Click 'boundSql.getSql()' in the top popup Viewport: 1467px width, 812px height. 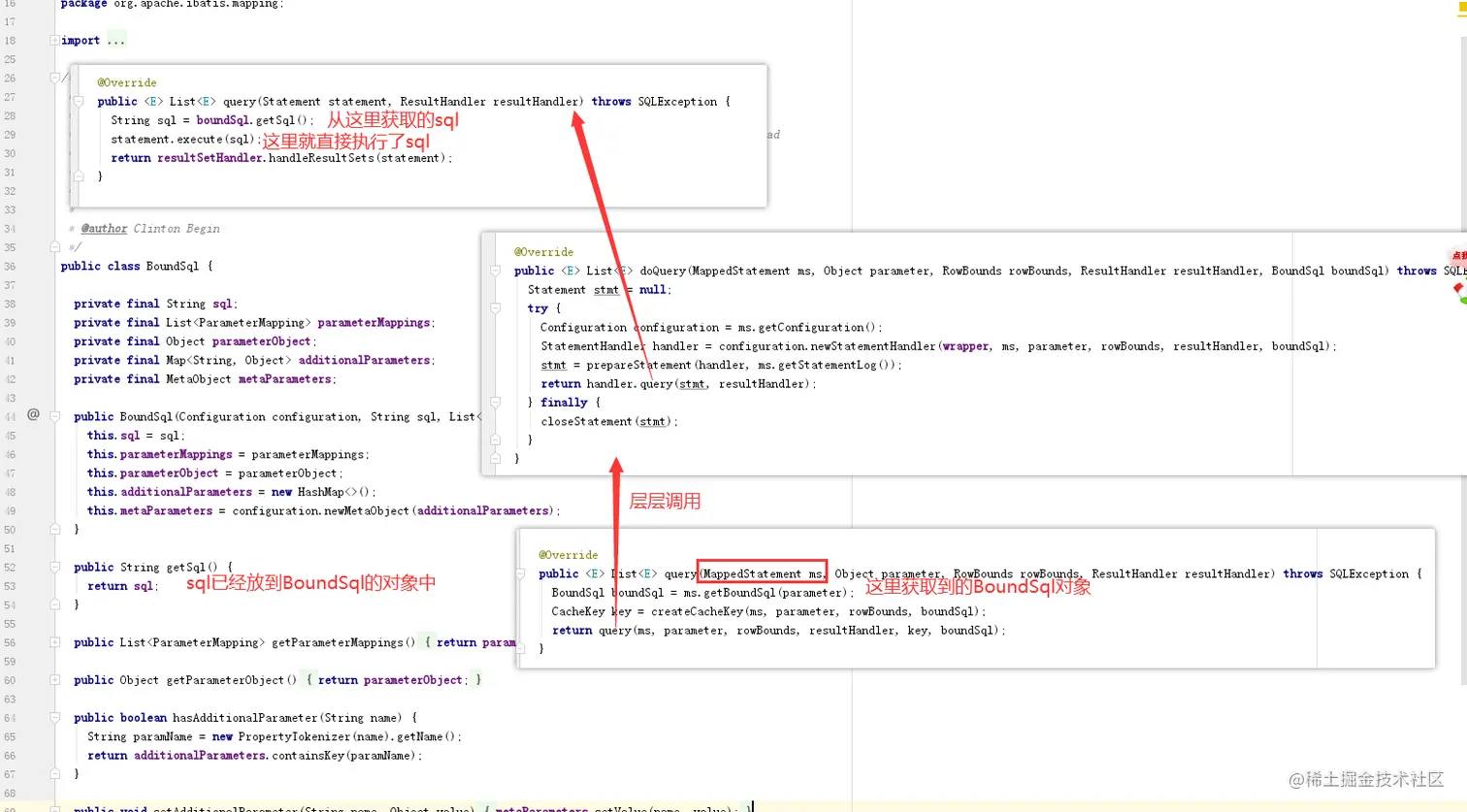point(252,120)
